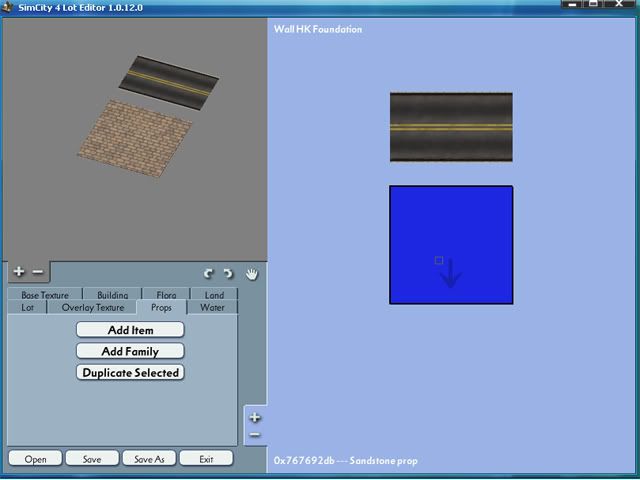Select the road tile in layout view
Image resolution: width=640 pixels, height=480 pixels.
[x=451, y=127]
